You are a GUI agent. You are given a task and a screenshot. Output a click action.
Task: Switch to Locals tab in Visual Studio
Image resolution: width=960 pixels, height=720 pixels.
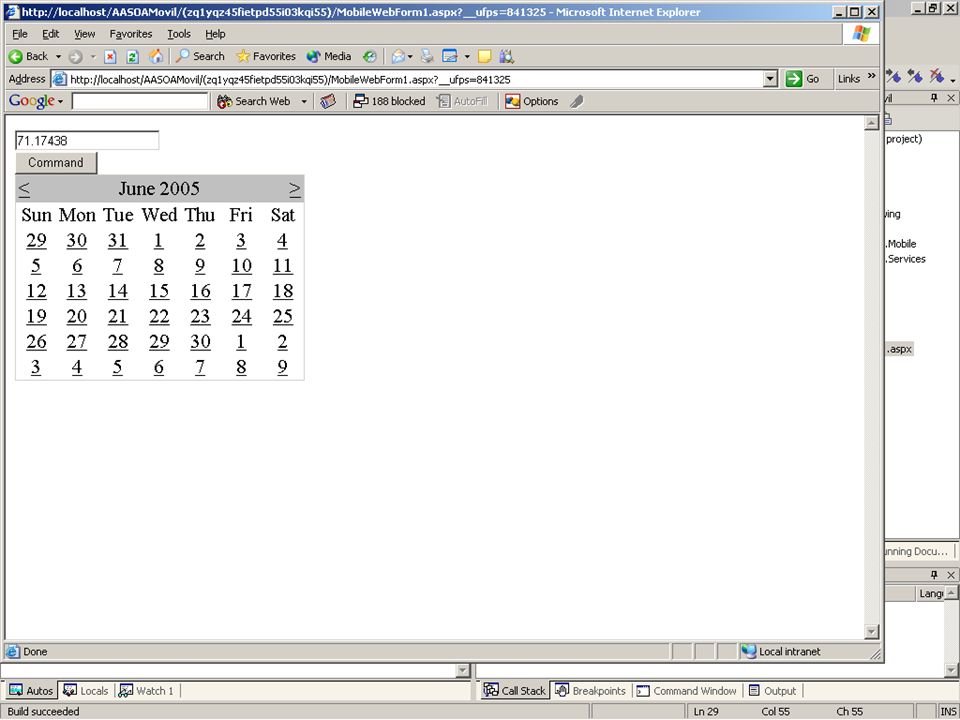(x=86, y=691)
